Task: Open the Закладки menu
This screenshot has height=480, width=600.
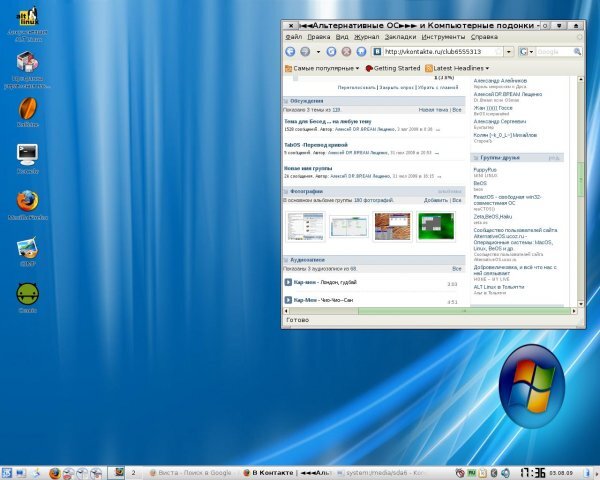Action: pos(398,36)
